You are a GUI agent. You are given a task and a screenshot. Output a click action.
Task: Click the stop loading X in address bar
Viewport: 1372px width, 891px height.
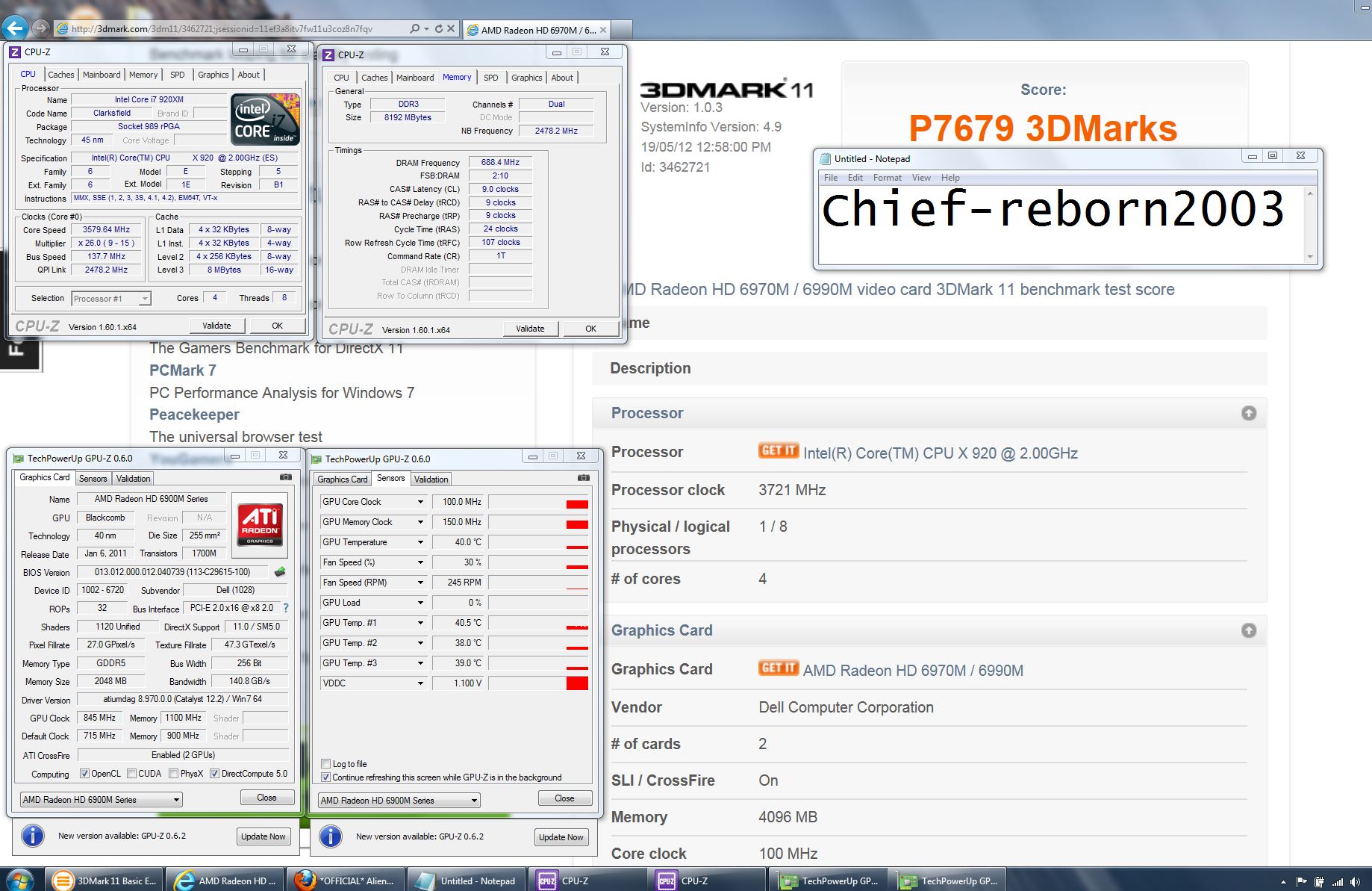pyautogui.click(x=451, y=29)
